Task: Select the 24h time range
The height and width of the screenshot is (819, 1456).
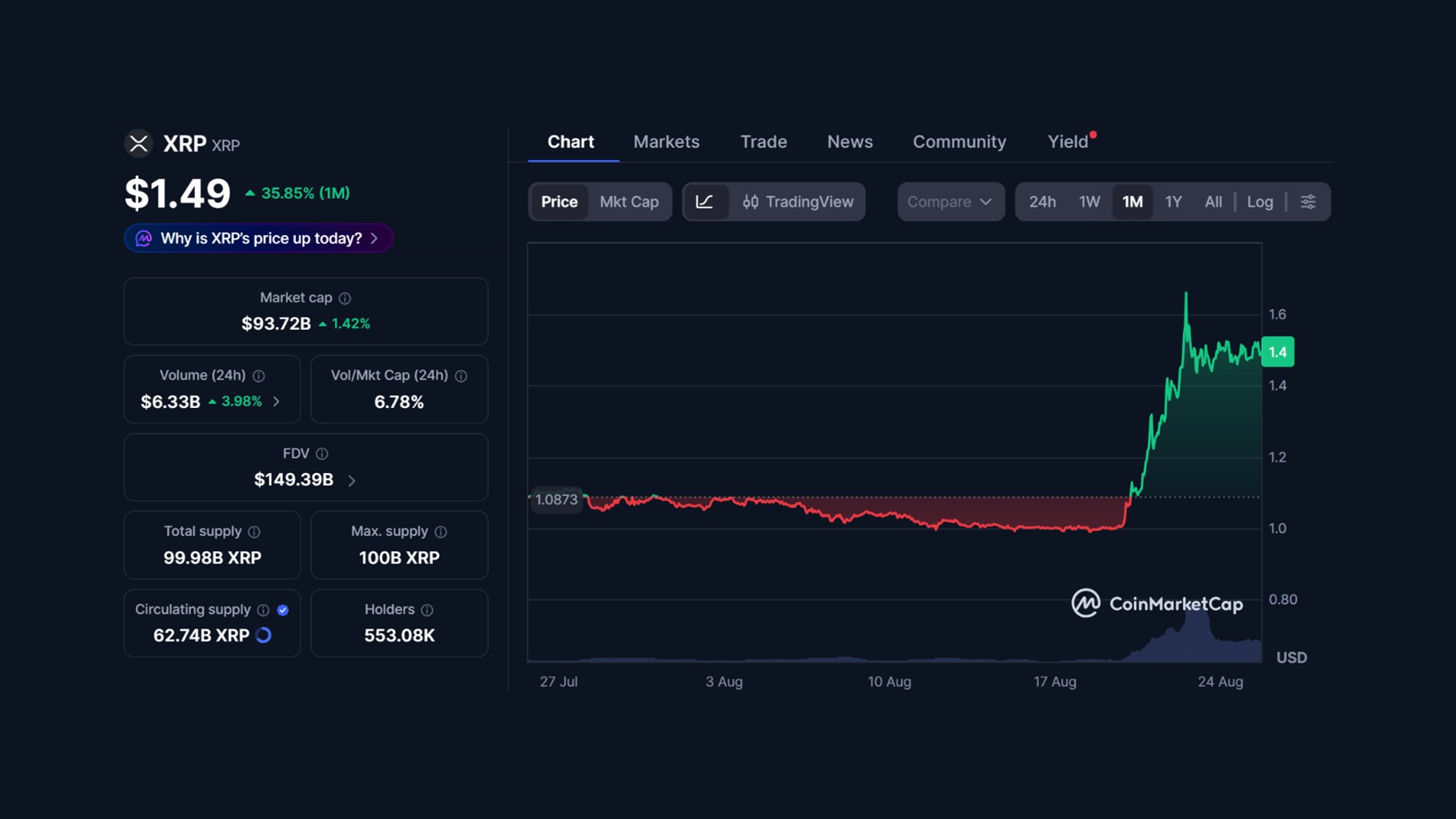Action: pyautogui.click(x=1042, y=202)
